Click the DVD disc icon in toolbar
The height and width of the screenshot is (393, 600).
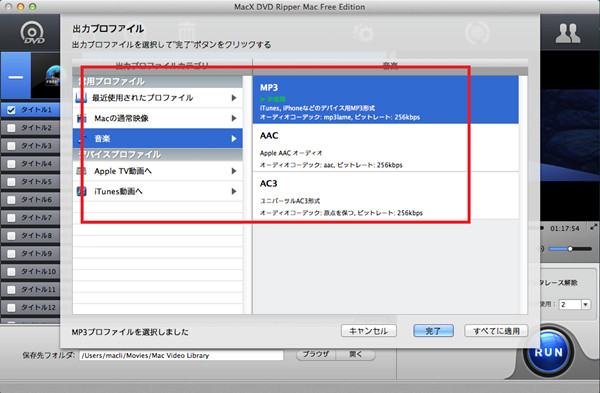(x=32, y=33)
